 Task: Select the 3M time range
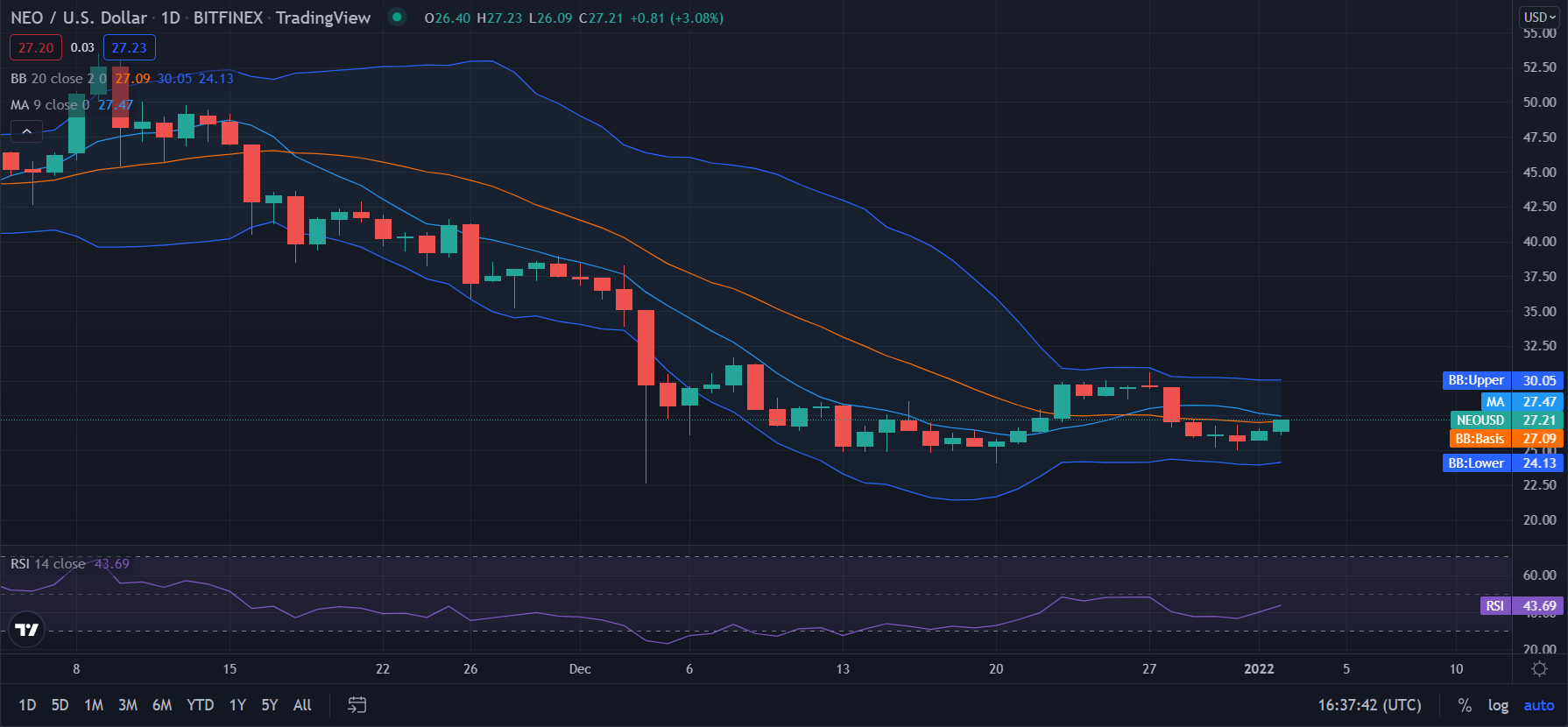128,705
